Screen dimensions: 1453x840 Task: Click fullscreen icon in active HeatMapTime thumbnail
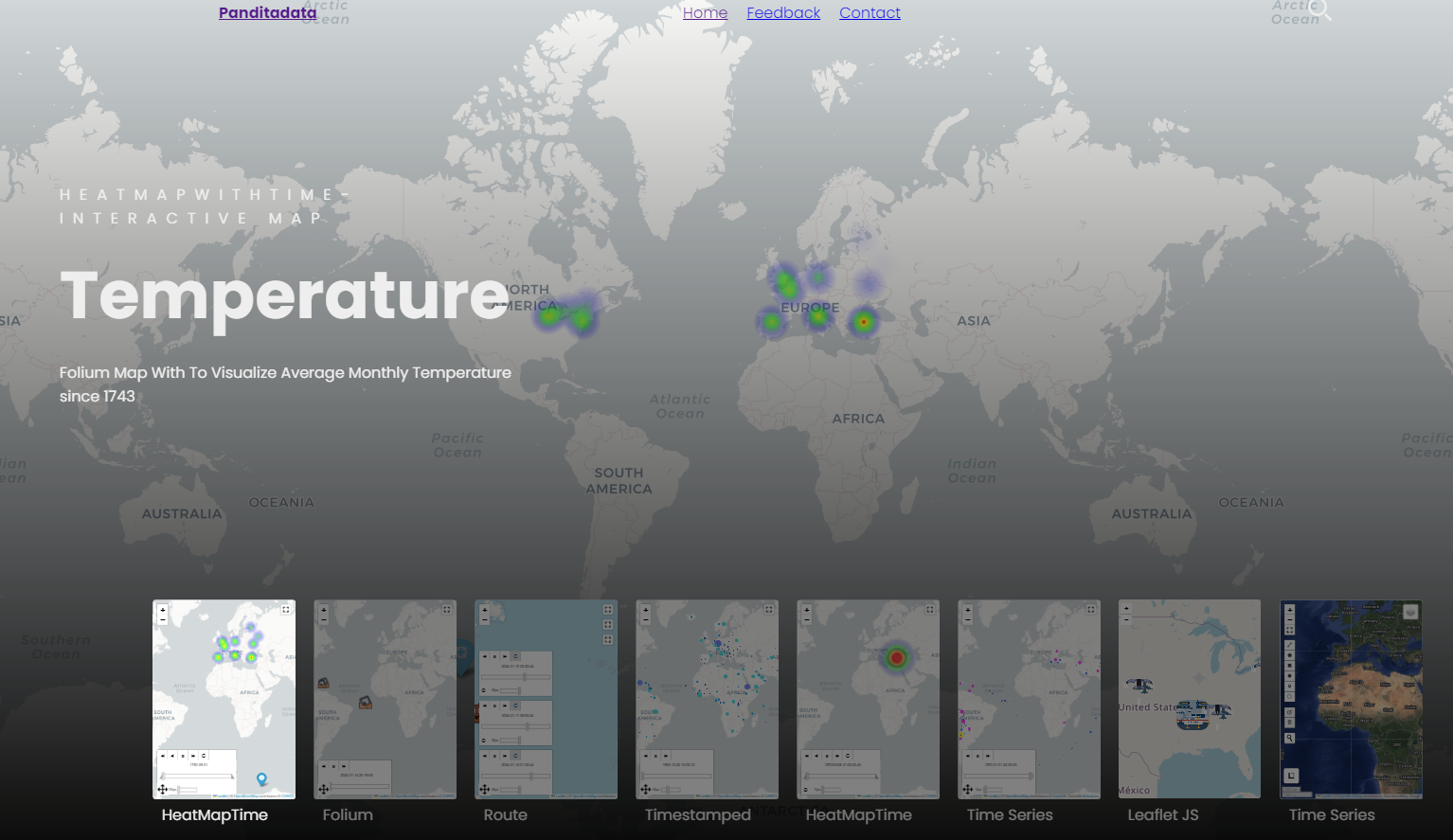pos(286,609)
